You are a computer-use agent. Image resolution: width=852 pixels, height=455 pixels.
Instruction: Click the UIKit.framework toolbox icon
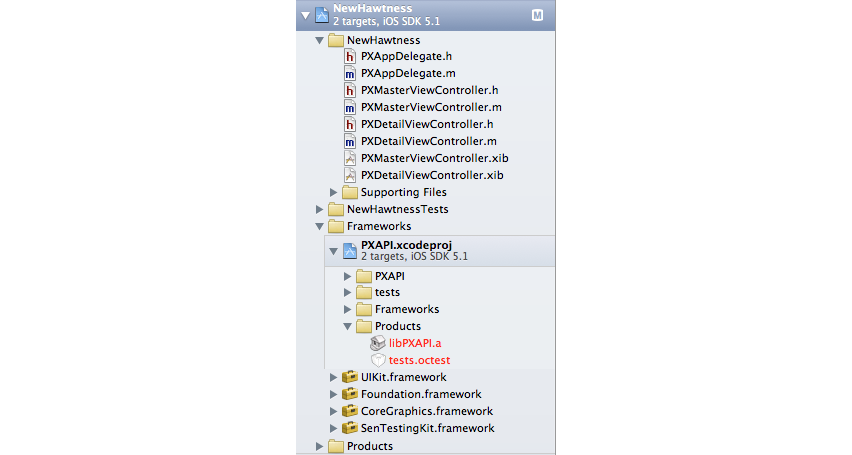point(350,377)
